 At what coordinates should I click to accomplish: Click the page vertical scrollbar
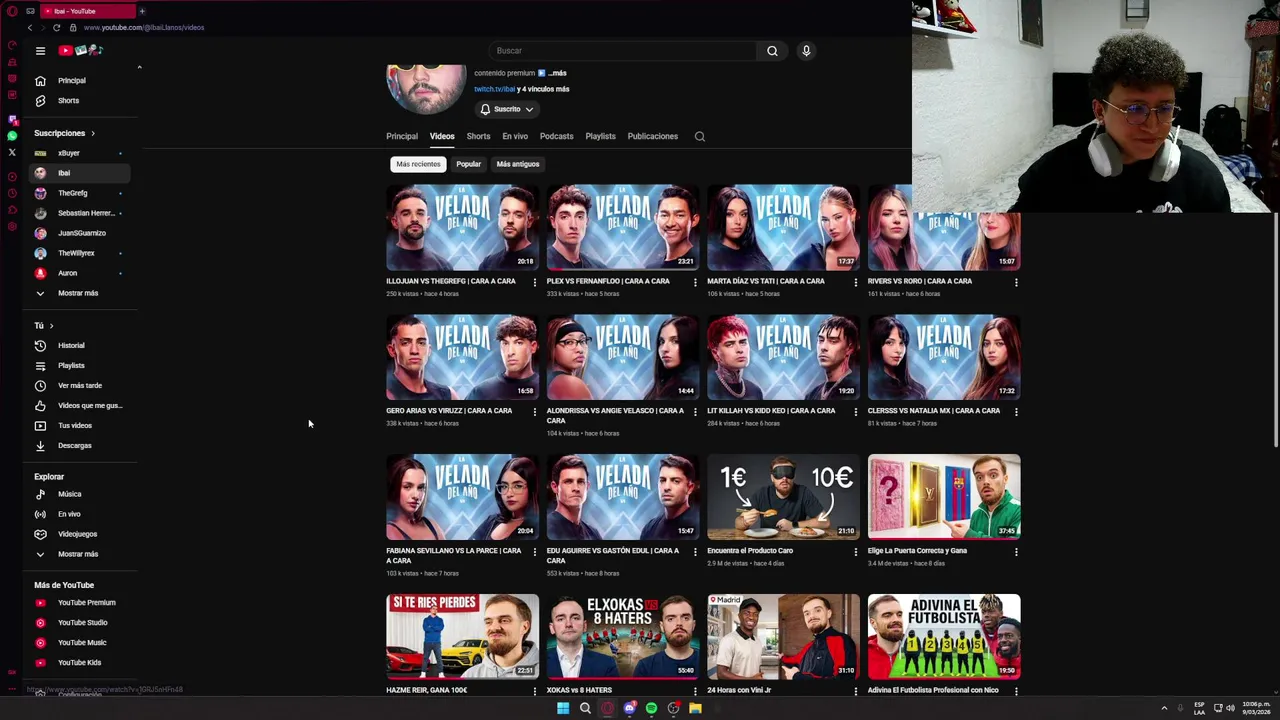(1275, 330)
